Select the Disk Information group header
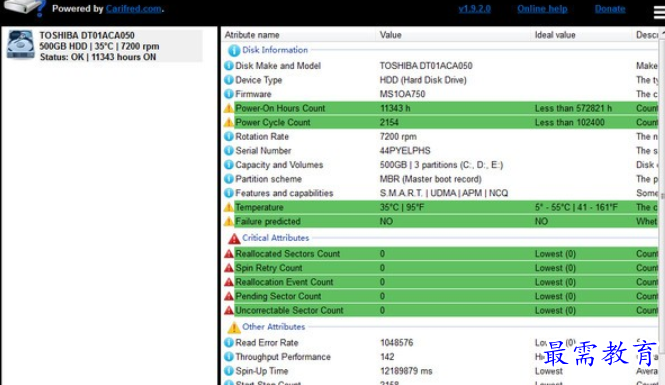The width and height of the screenshot is (665, 385). coord(275,50)
